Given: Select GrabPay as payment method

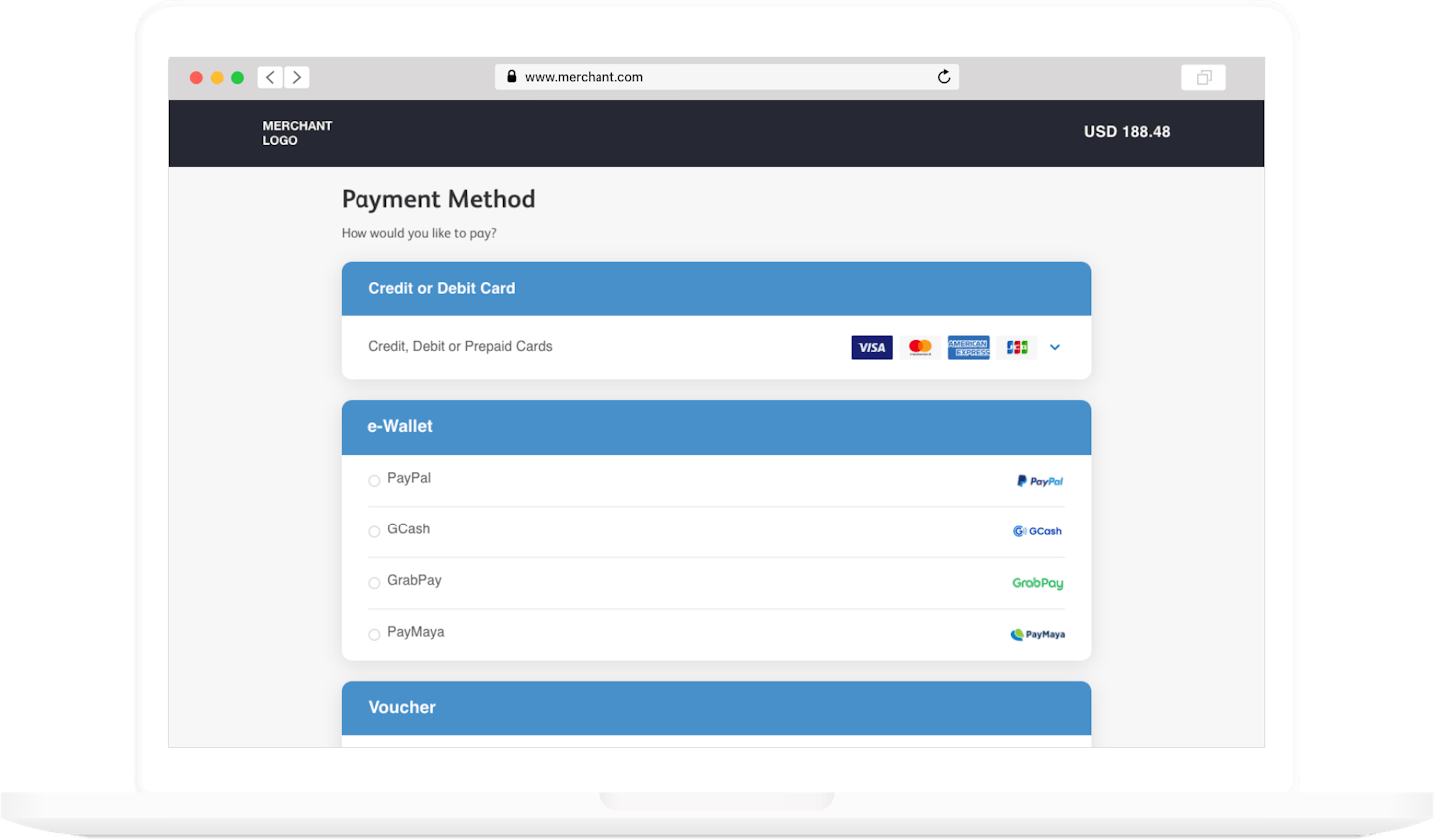Looking at the screenshot, I should coord(374,583).
